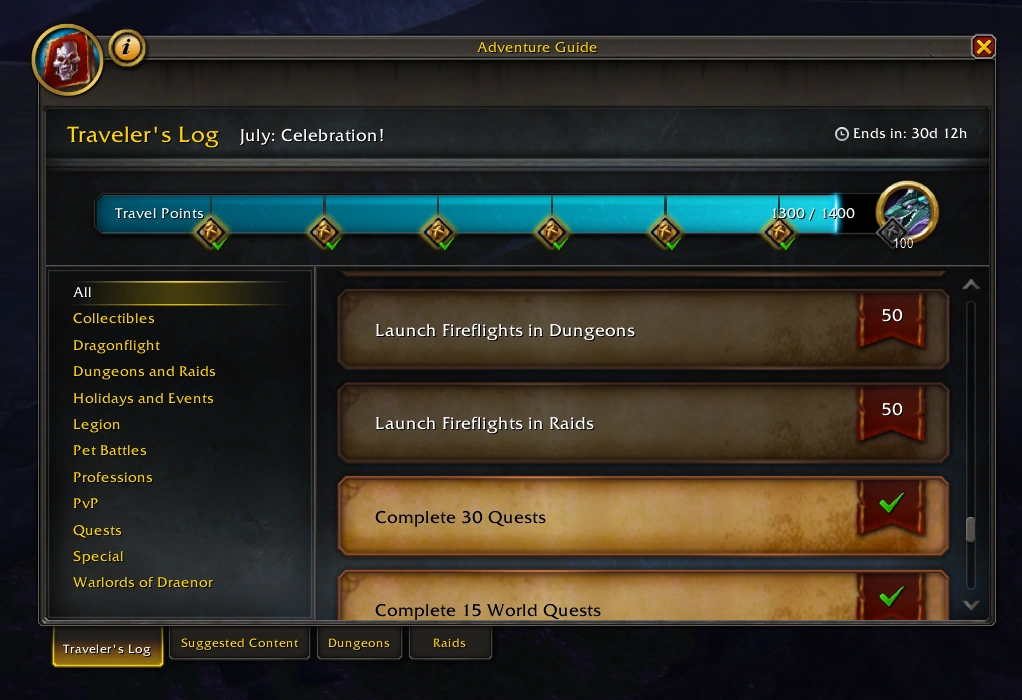Click the activity list scrollbar thumb
This screenshot has width=1022, height=700.
tap(971, 529)
